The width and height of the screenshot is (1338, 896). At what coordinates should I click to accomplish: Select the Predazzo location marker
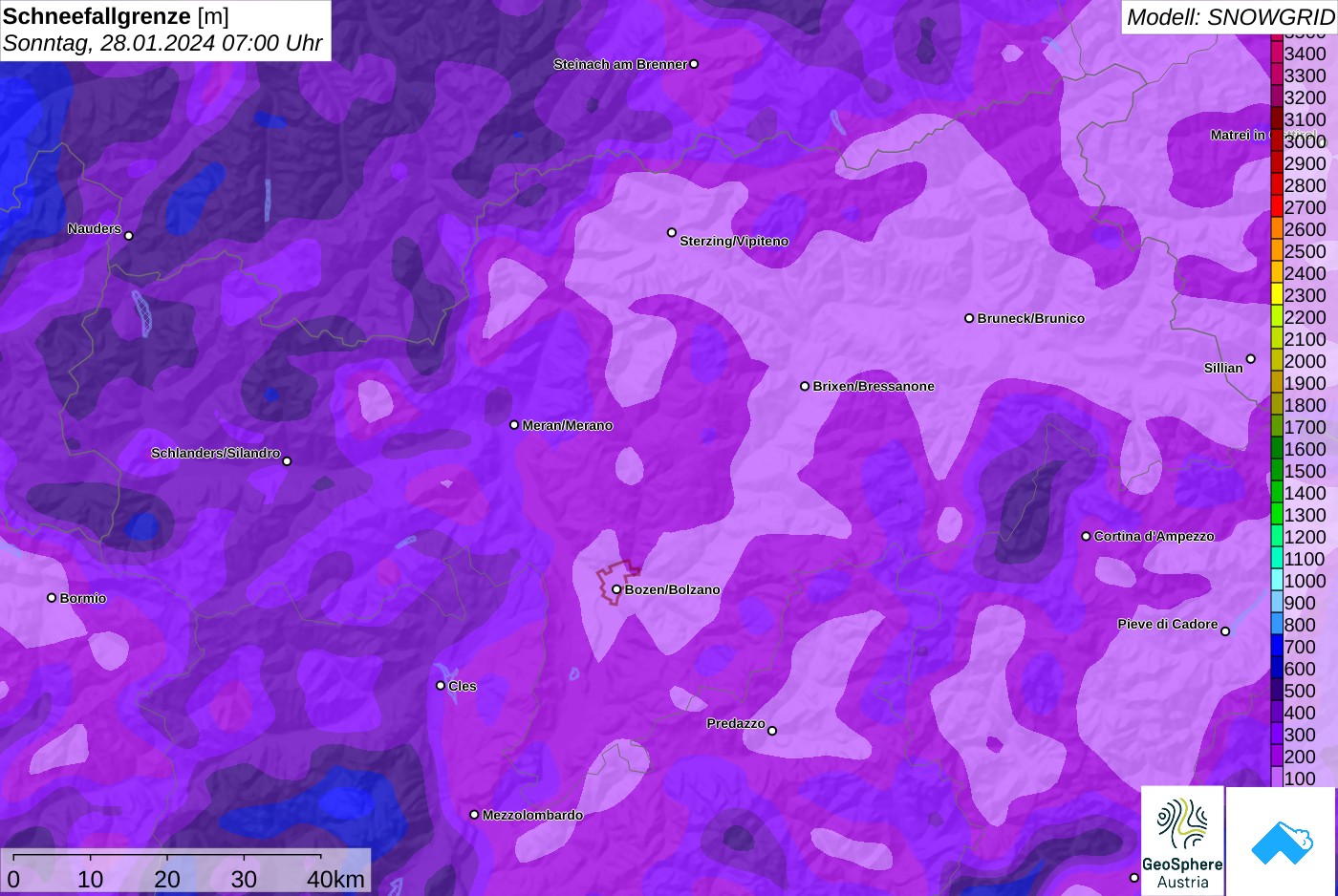click(772, 731)
